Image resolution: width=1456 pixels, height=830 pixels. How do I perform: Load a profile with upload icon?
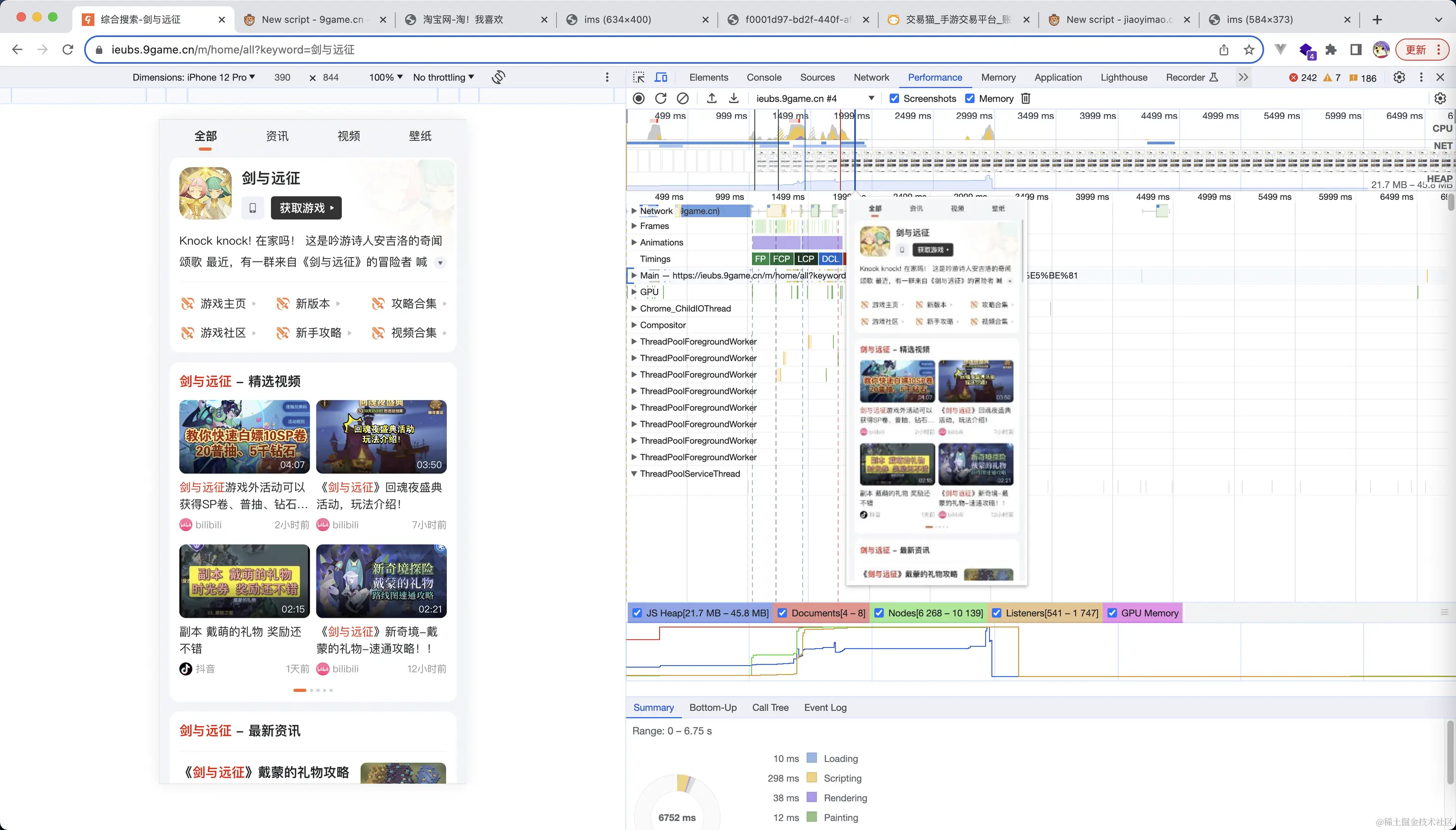712,99
